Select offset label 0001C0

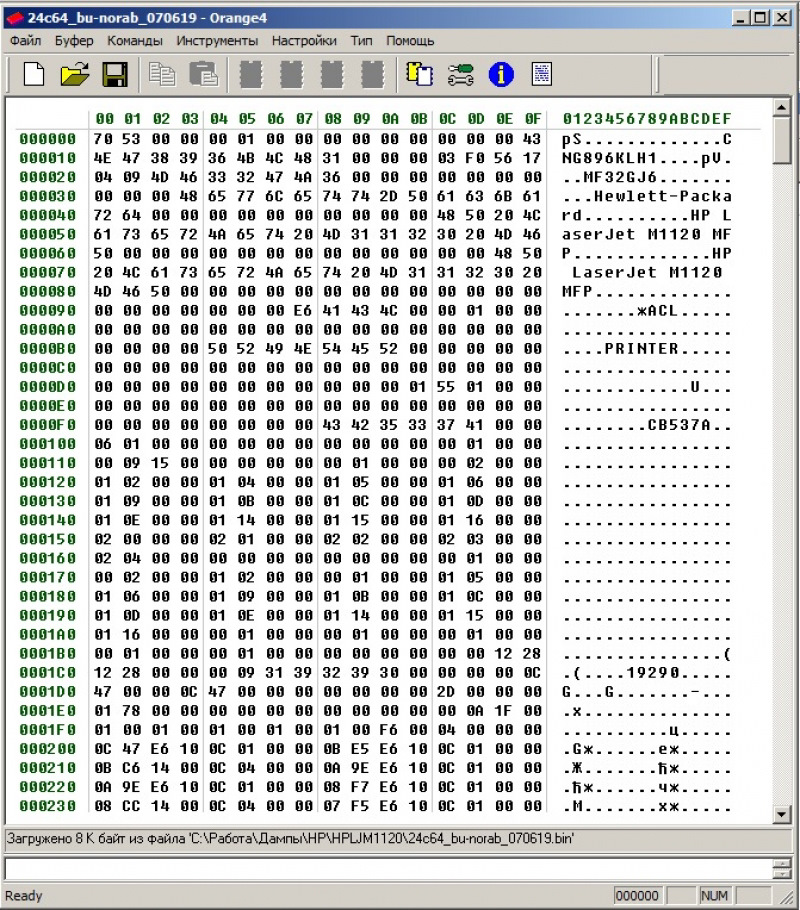pyautogui.click(x=48, y=673)
